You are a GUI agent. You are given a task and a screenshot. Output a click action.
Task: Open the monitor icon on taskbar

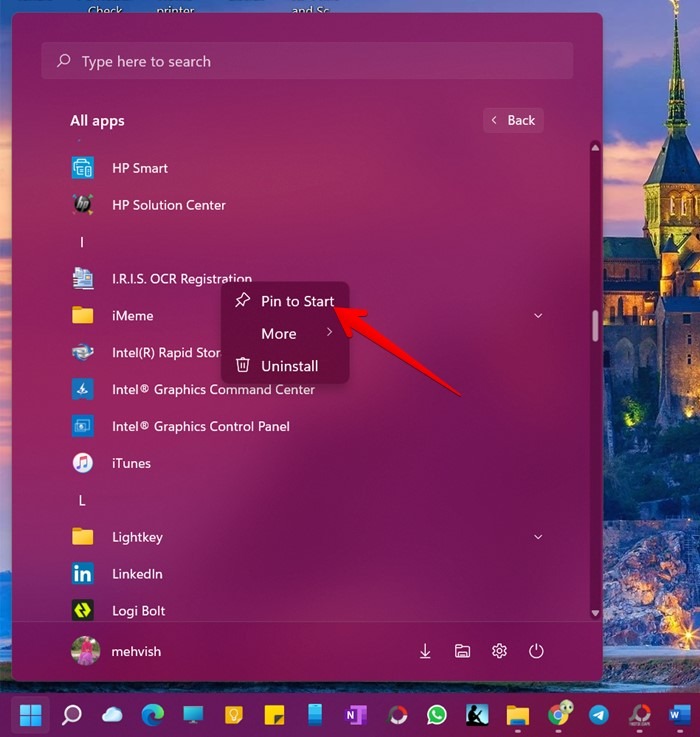(x=193, y=715)
